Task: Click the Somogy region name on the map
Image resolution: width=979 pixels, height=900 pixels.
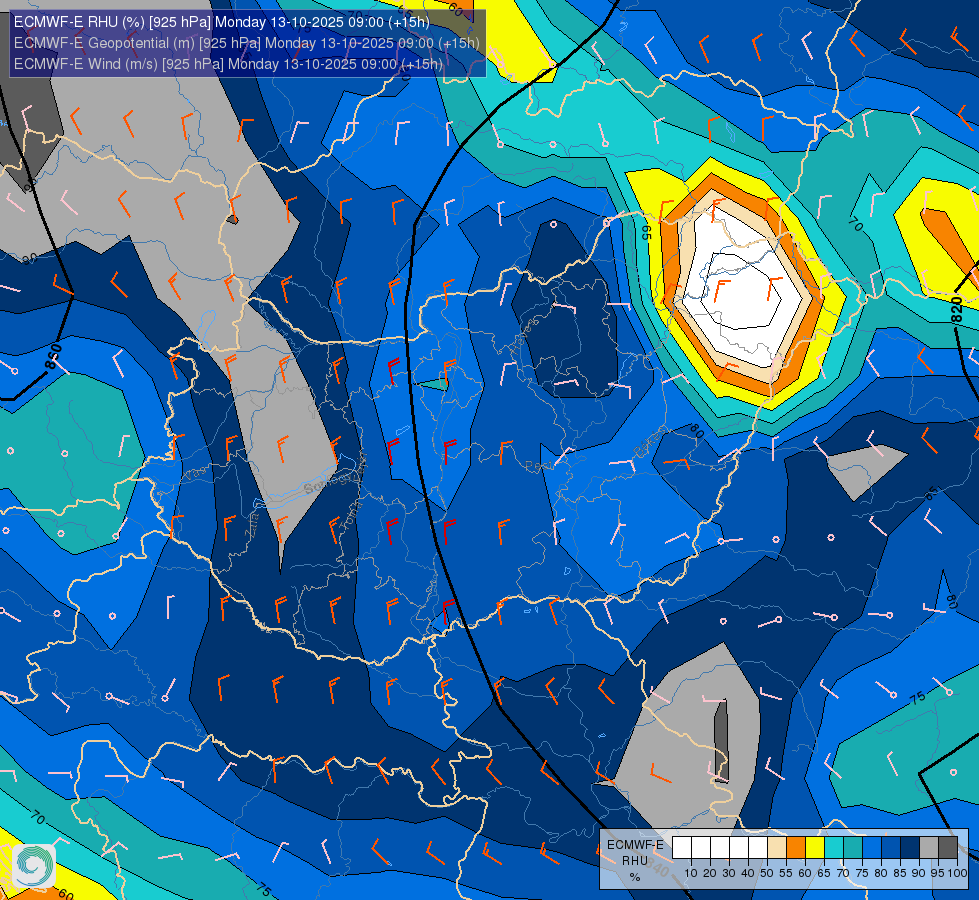Action: (327, 483)
